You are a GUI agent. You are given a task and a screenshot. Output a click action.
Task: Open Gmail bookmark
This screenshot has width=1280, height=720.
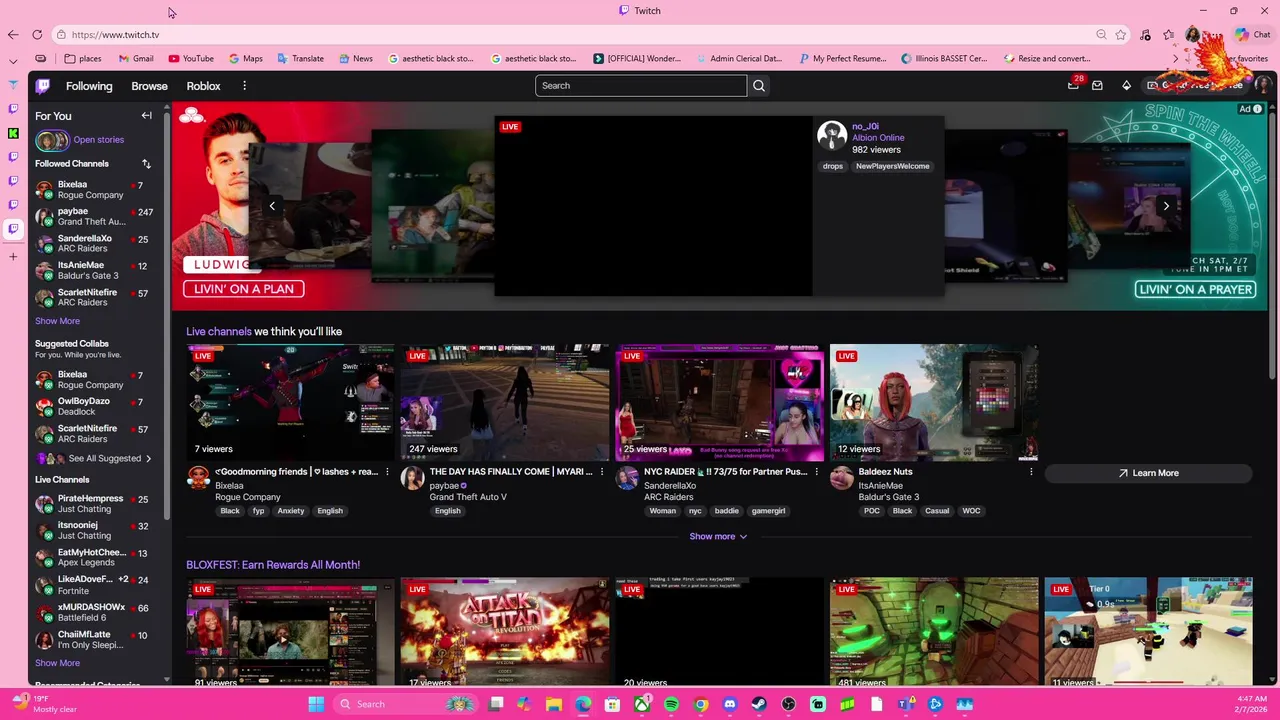click(x=136, y=59)
